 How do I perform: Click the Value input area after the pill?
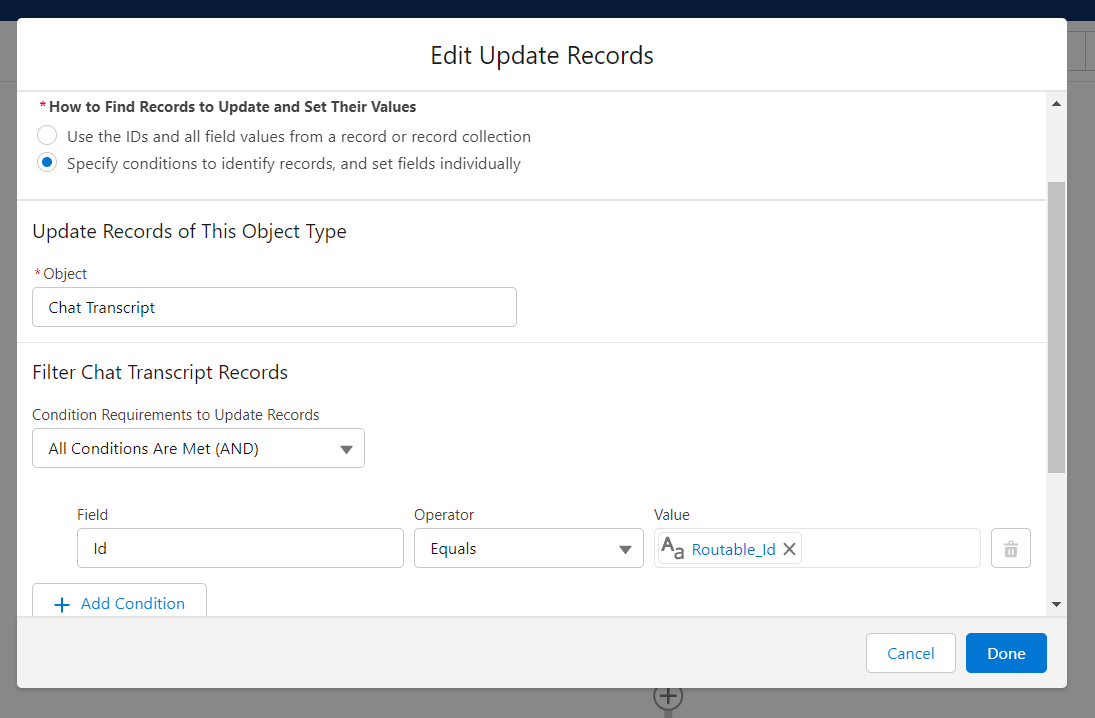[890, 549]
